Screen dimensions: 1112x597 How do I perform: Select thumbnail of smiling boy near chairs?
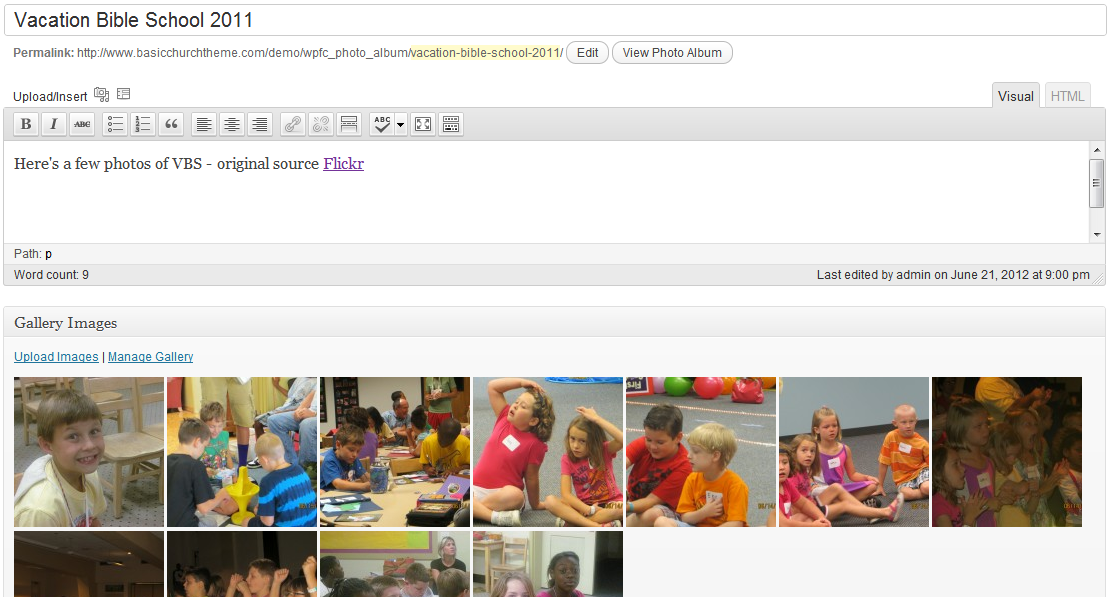pyautogui.click(x=89, y=452)
